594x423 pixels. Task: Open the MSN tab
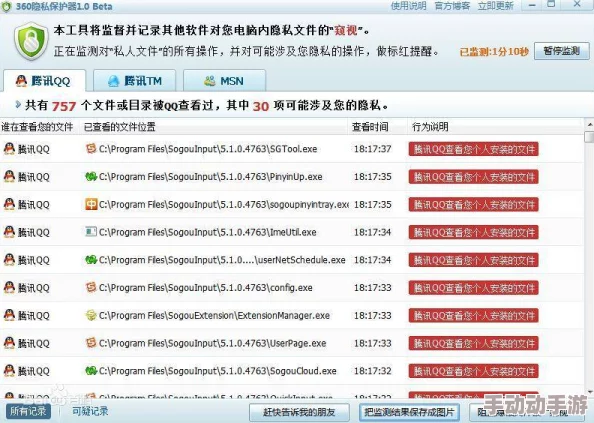point(224,81)
